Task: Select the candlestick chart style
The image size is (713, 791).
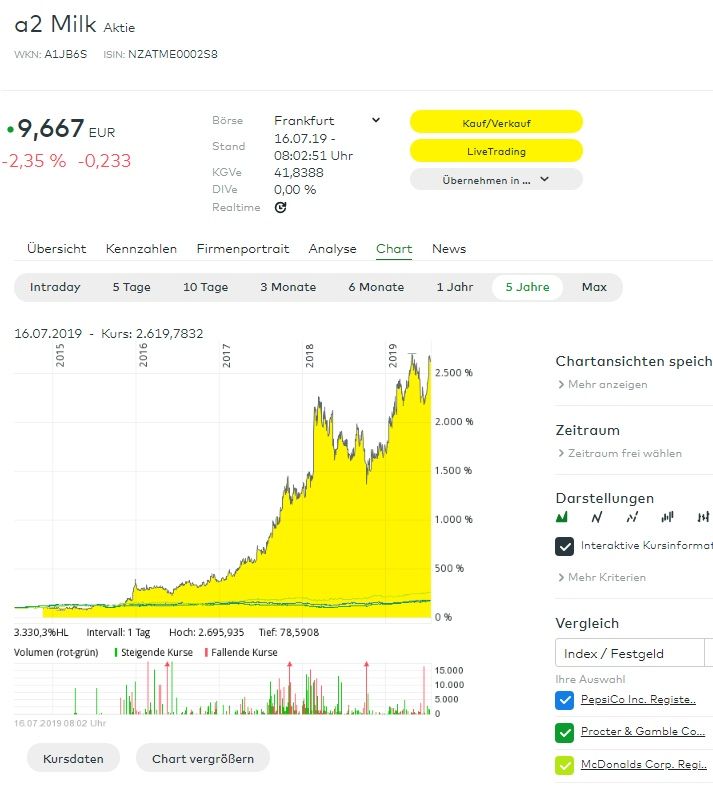Action: pyautogui.click(x=668, y=517)
